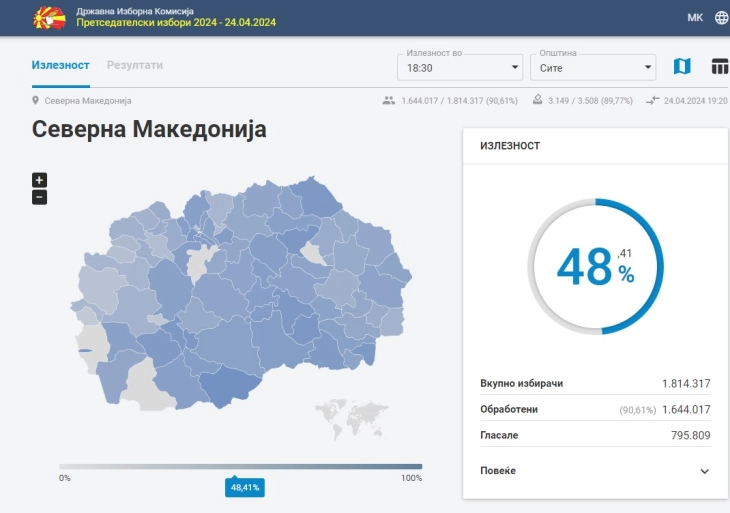This screenshot has width=730, height=513.
Task: Select the Излезност tab
Action: (x=61, y=65)
